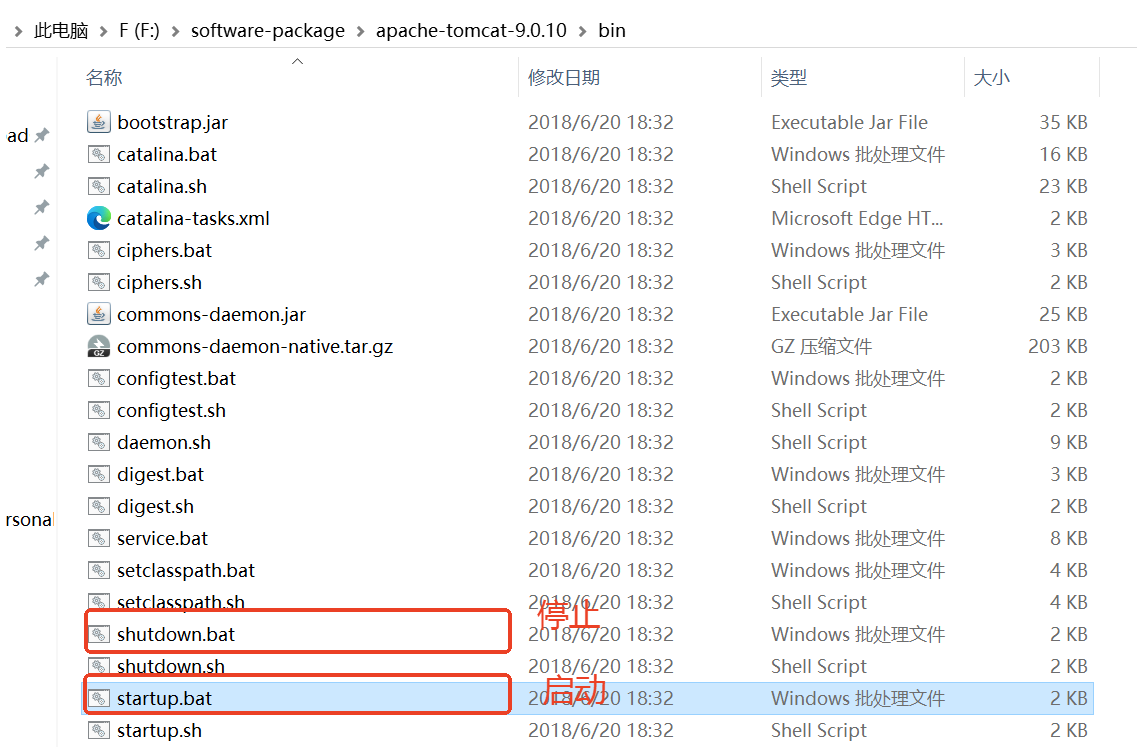Go to F (F:) drive in breadcrumb
The width and height of the screenshot is (1137, 747).
[139, 30]
